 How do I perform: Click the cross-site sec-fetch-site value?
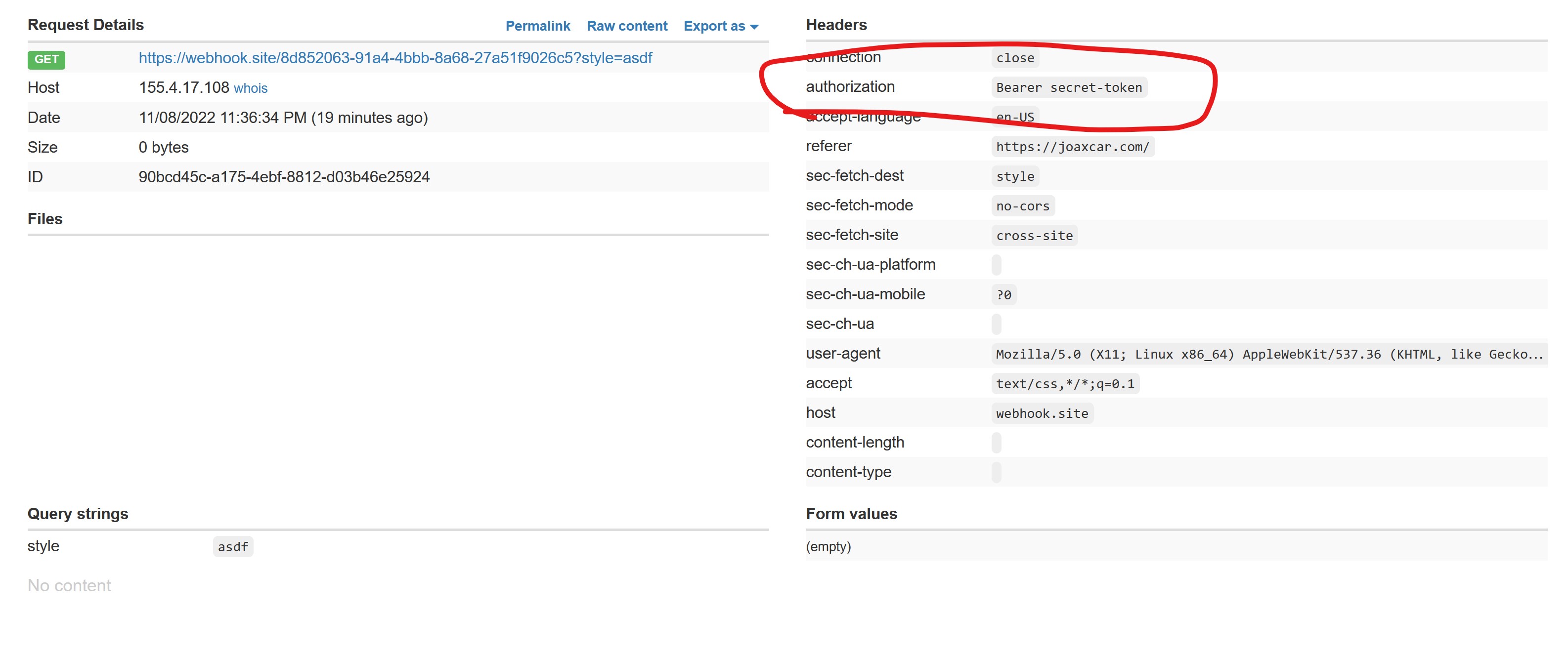coord(1034,235)
